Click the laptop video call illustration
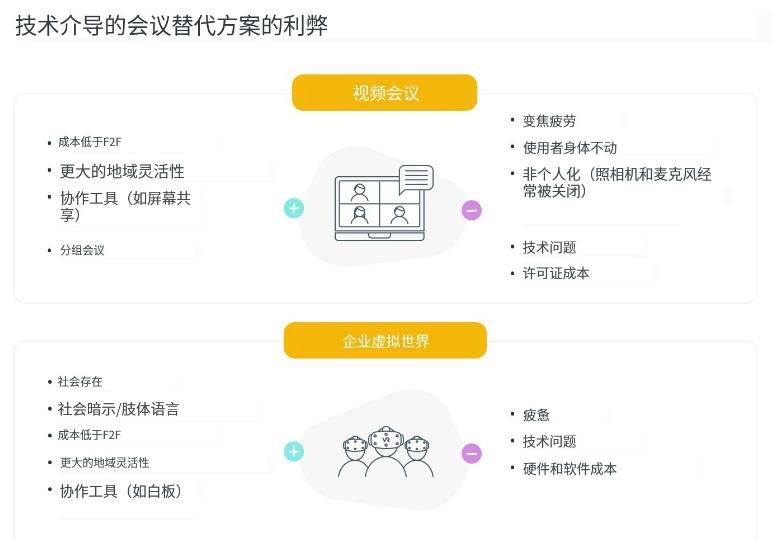 tap(379, 209)
